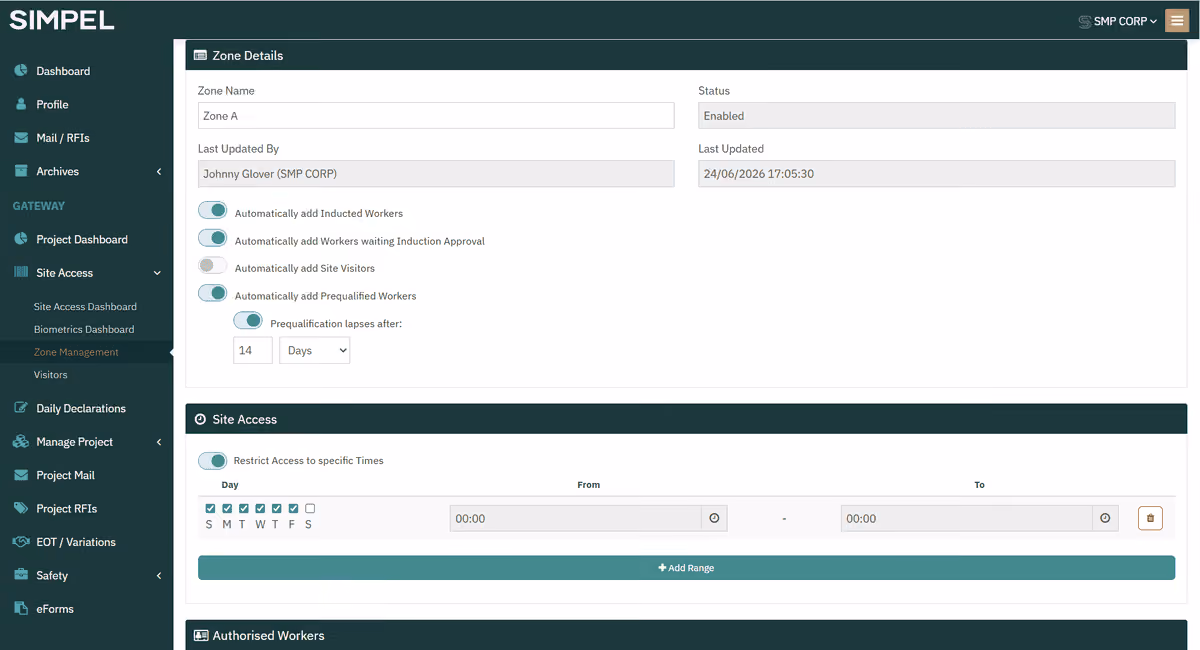Viewport: 1200px width, 650px height.
Task: Open the To time clock picker
Action: point(1105,518)
